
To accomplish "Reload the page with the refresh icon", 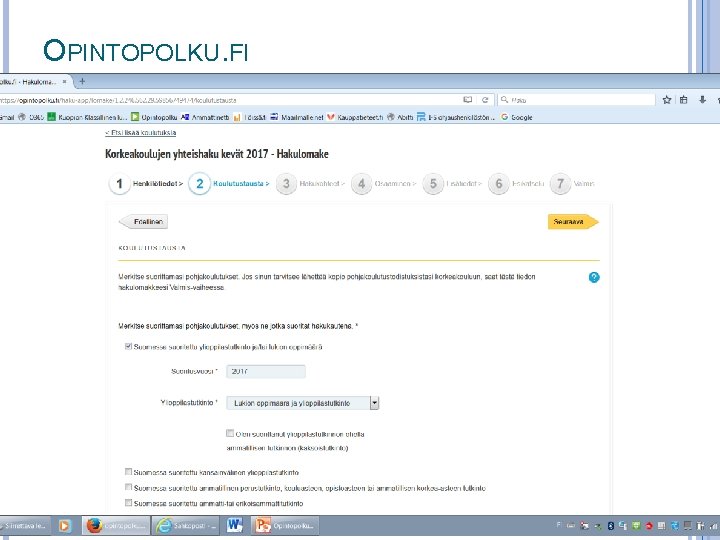I will 485,100.
